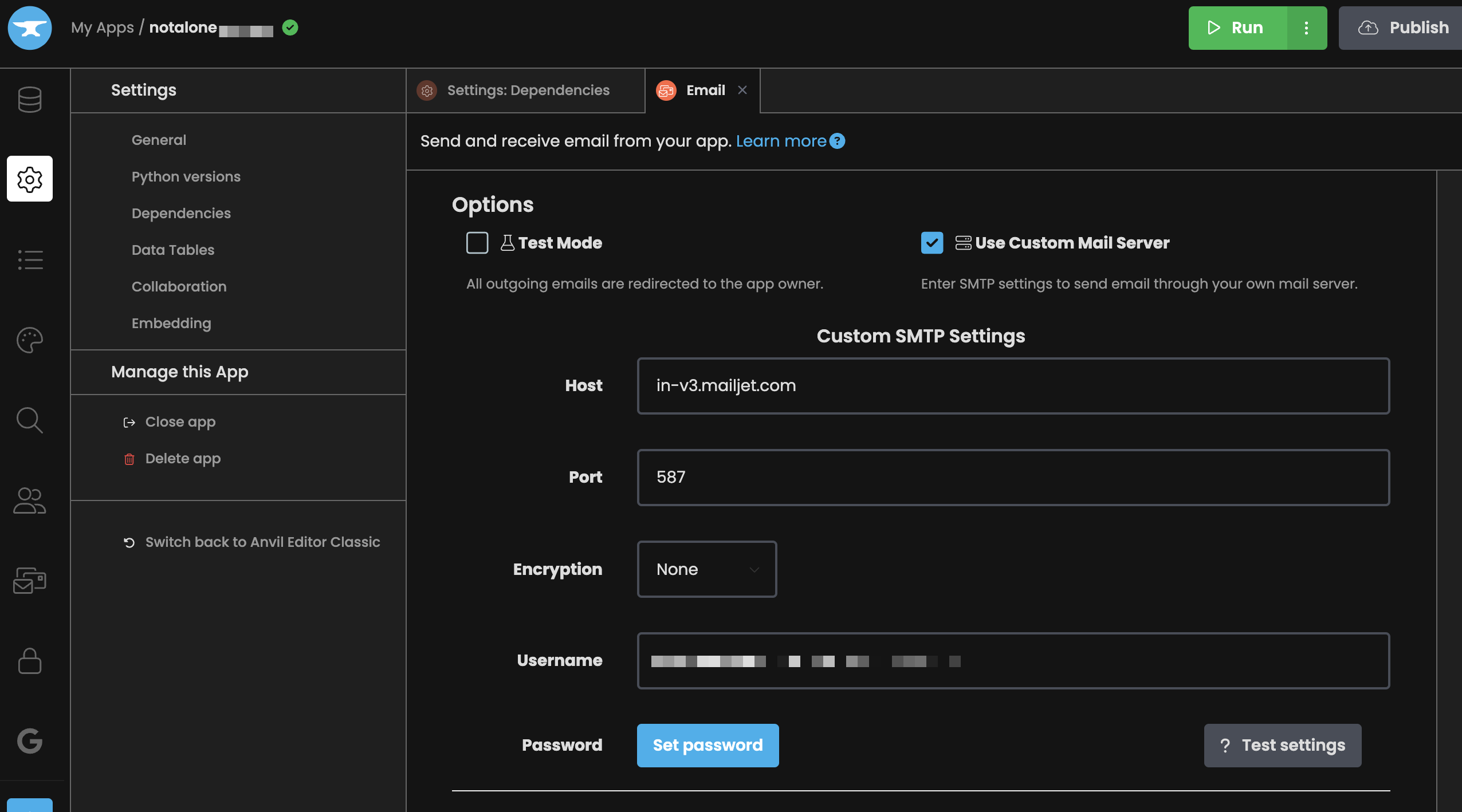Open the Data (database) sidebar icon
Viewport: 1462px width, 812px height.
tap(30, 100)
